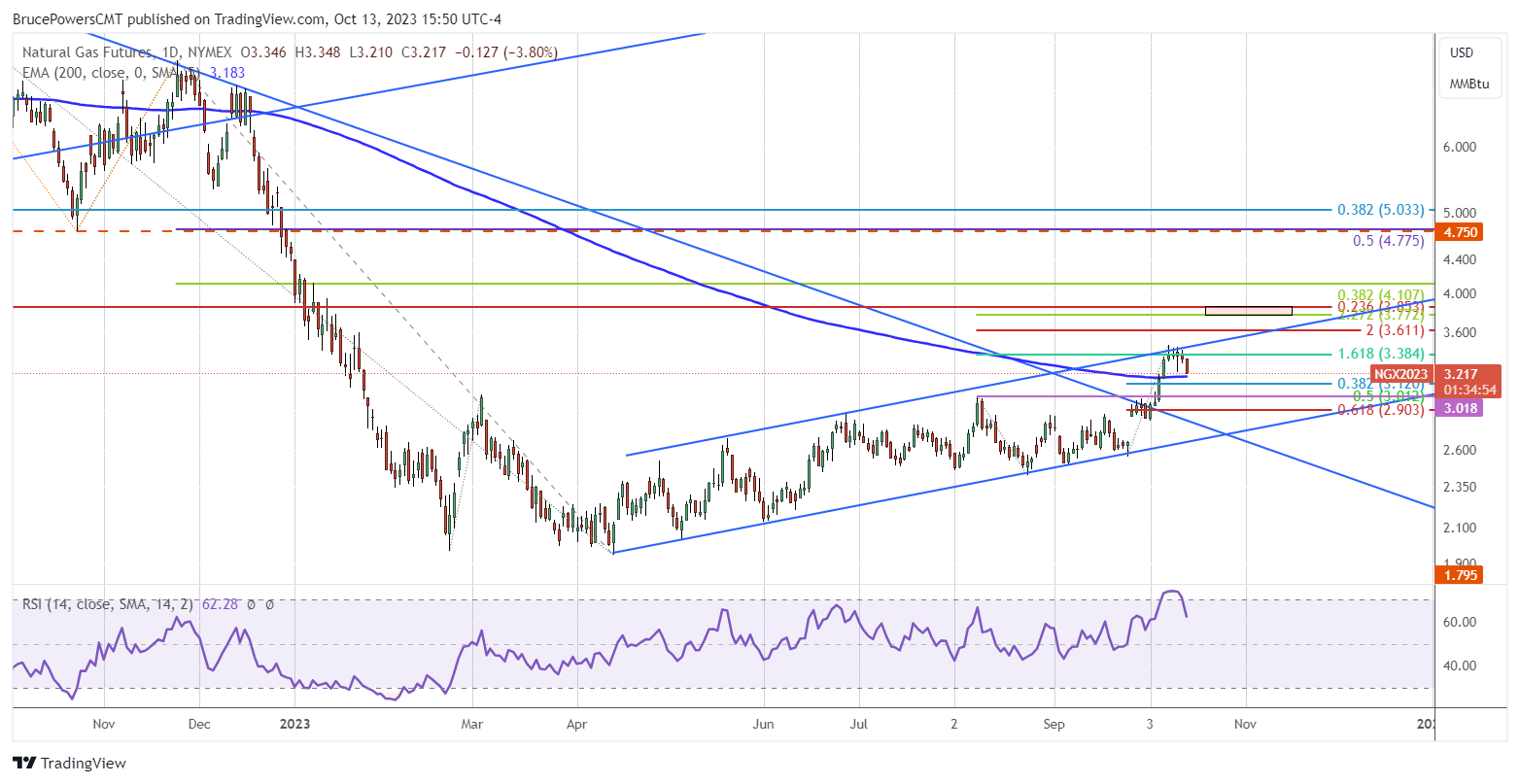Click the TradingView logo at bottom left
1520x784 pixels.
[x=69, y=764]
